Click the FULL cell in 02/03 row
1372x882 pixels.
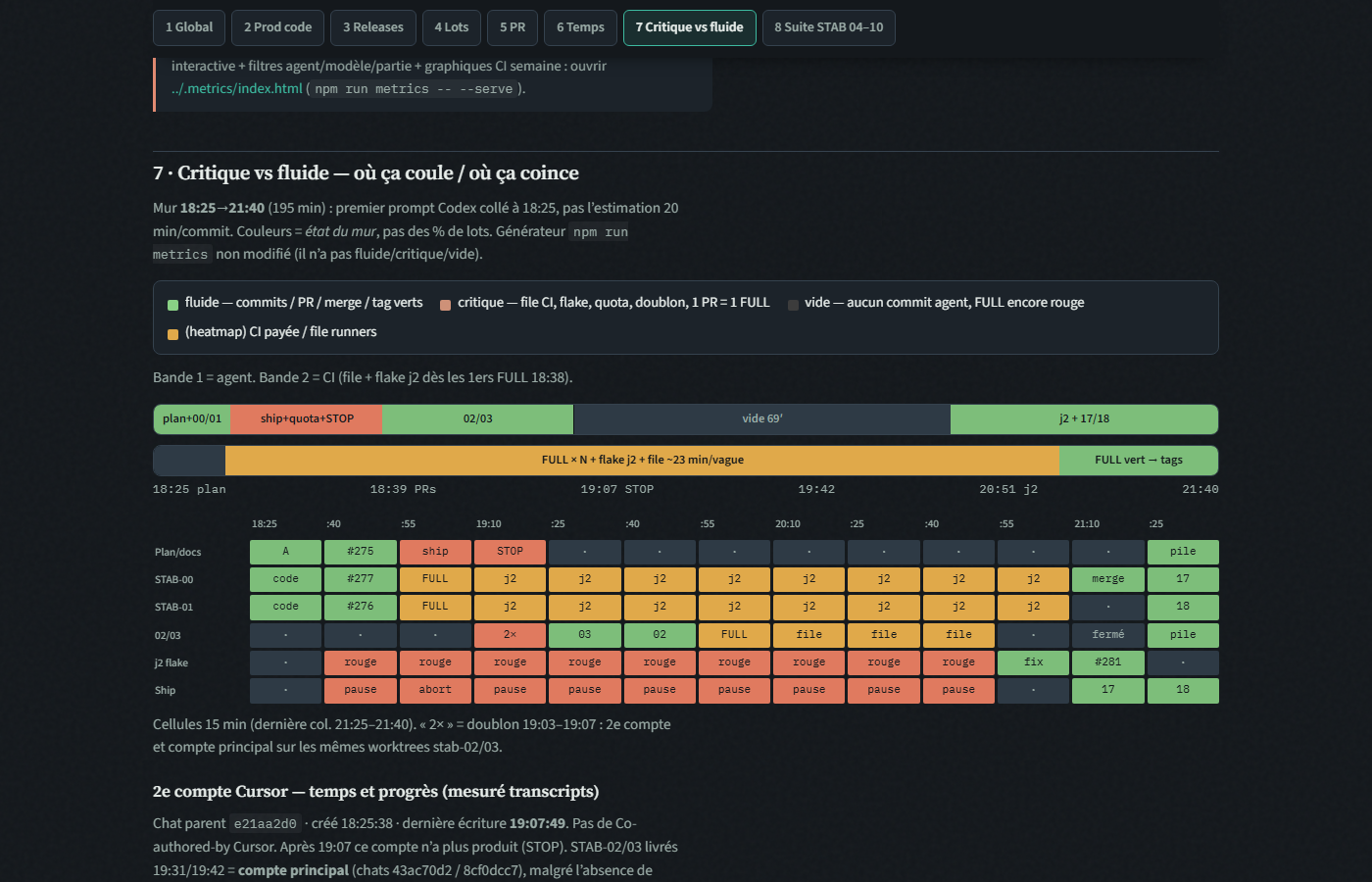[734, 635]
